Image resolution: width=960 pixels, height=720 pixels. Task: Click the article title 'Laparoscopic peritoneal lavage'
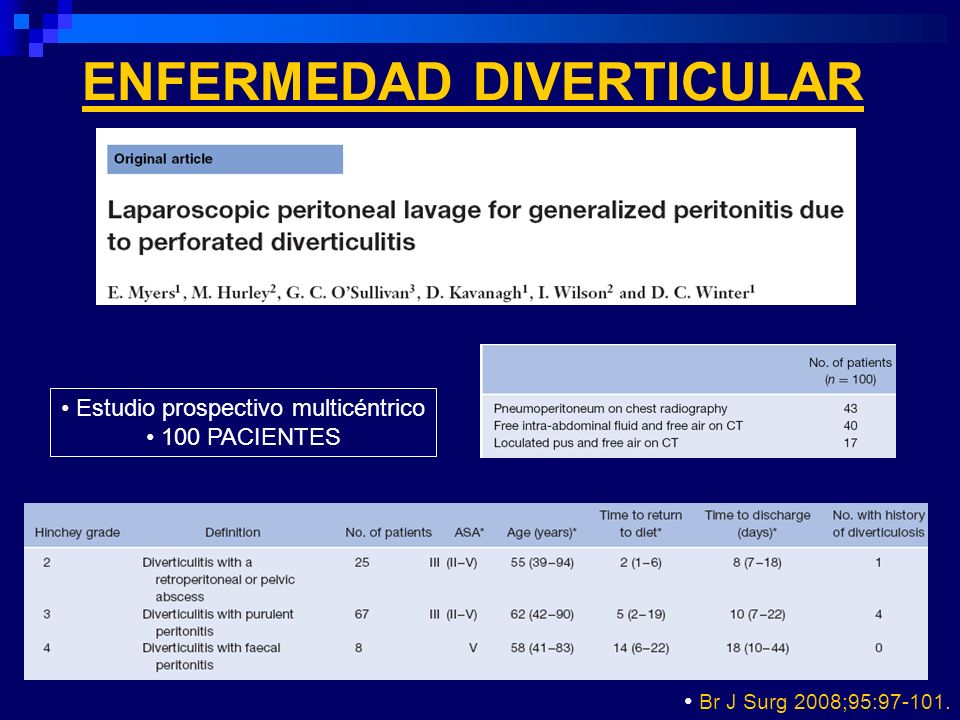click(475, 226)
